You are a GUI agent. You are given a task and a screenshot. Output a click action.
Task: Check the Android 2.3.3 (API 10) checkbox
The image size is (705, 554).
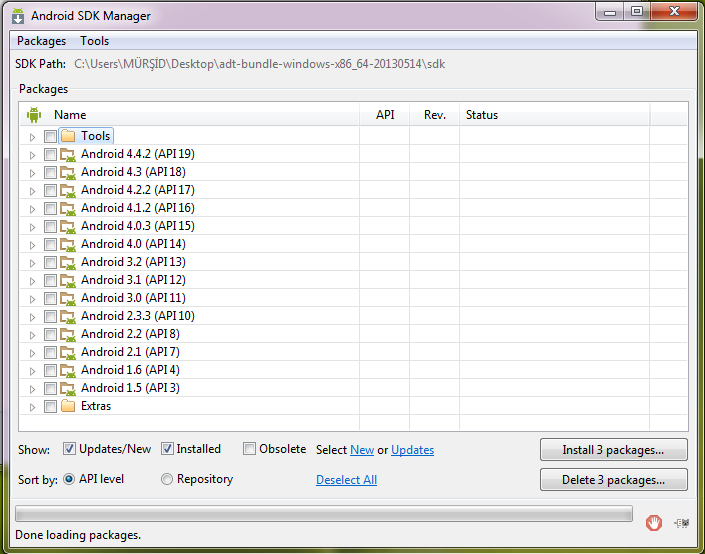coord(50,316)
